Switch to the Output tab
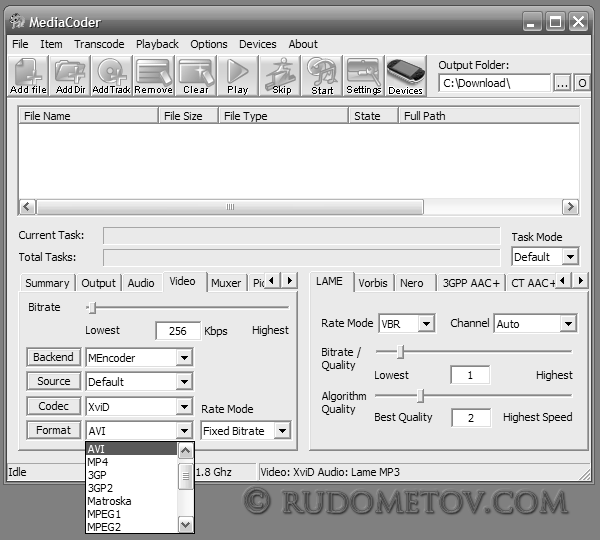The width and height of the screenshot is (600, 540). [x=98, y=283]
